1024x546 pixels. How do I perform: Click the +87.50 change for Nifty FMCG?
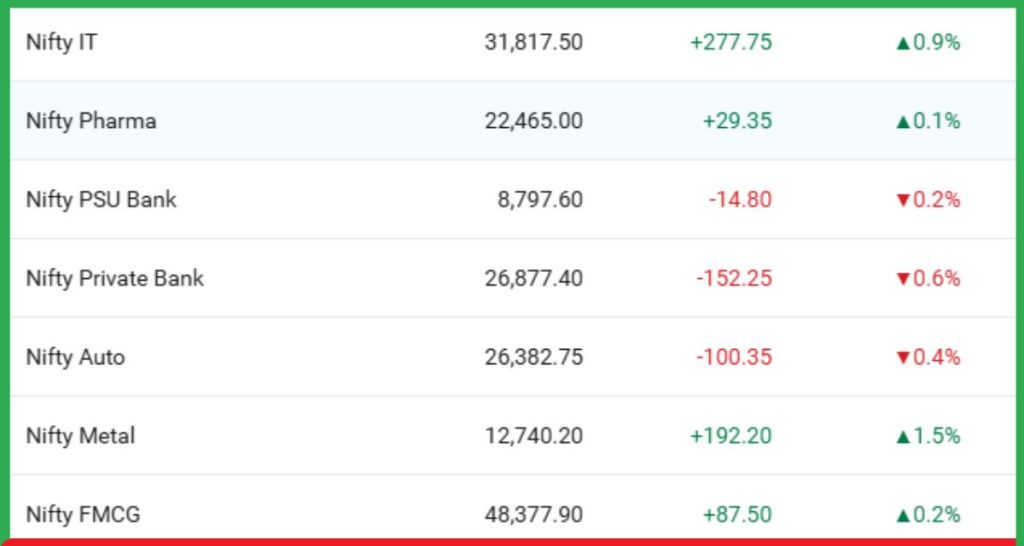737,515
